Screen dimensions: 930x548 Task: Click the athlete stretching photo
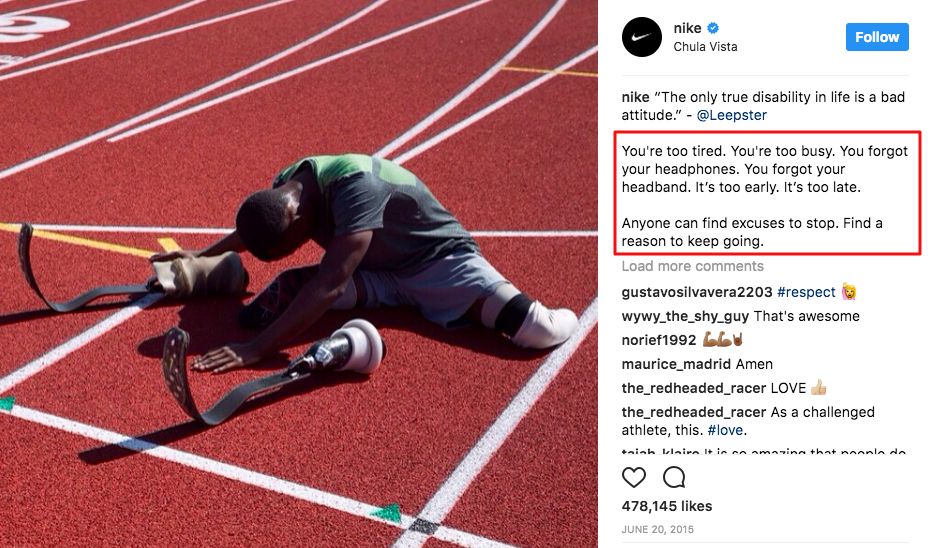pyautogui.click(x=299, y=274)
